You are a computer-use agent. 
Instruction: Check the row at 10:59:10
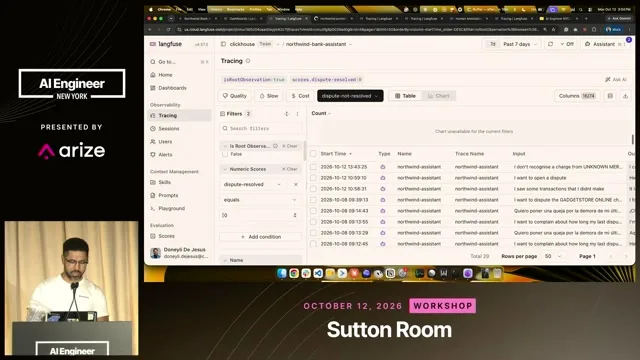(313, 178)
